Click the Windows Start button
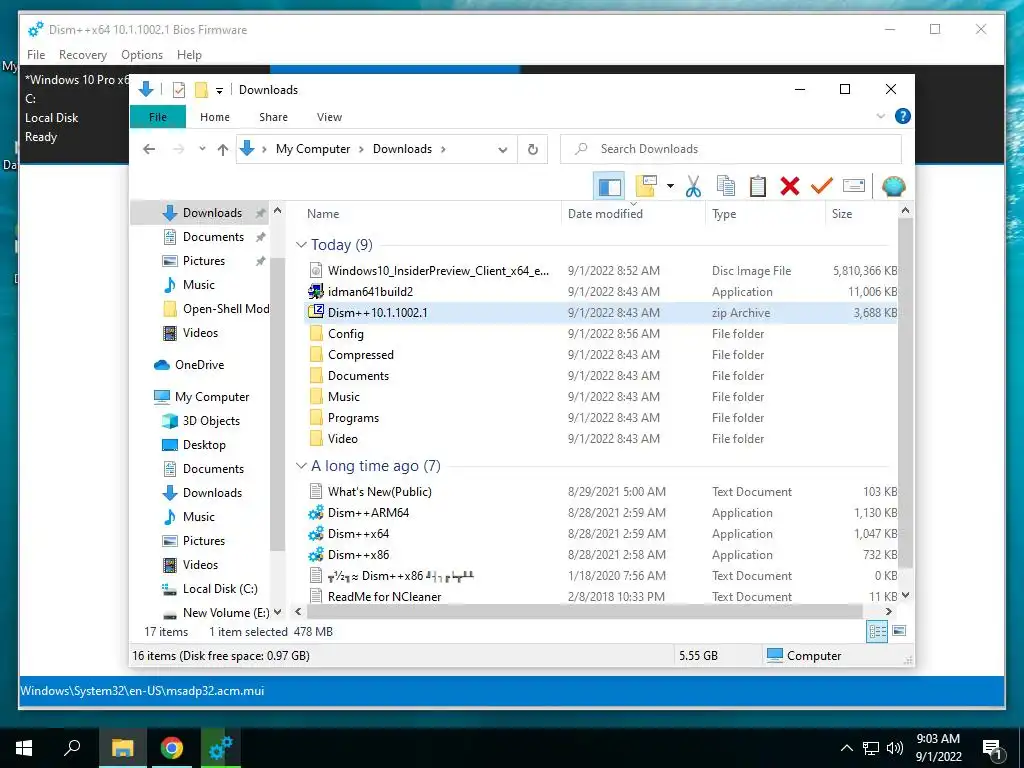This screenshot has height=768, width=1024. pyautogui.click(x=24, y=748)
